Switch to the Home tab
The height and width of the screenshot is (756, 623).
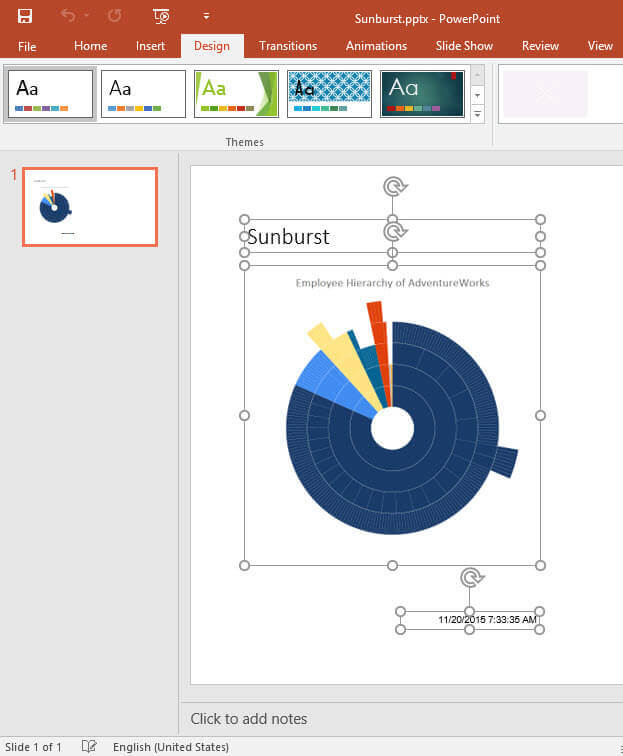pos(91,46)
